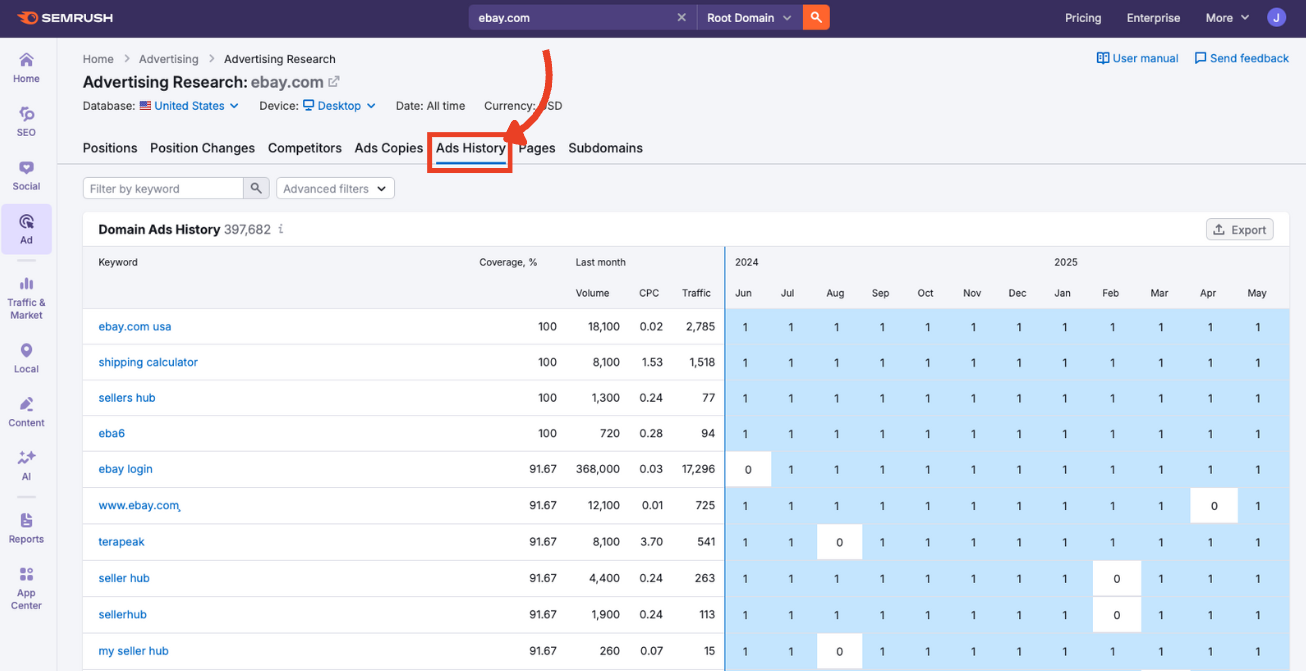Click the Export button

click(x=1239, y=229)
